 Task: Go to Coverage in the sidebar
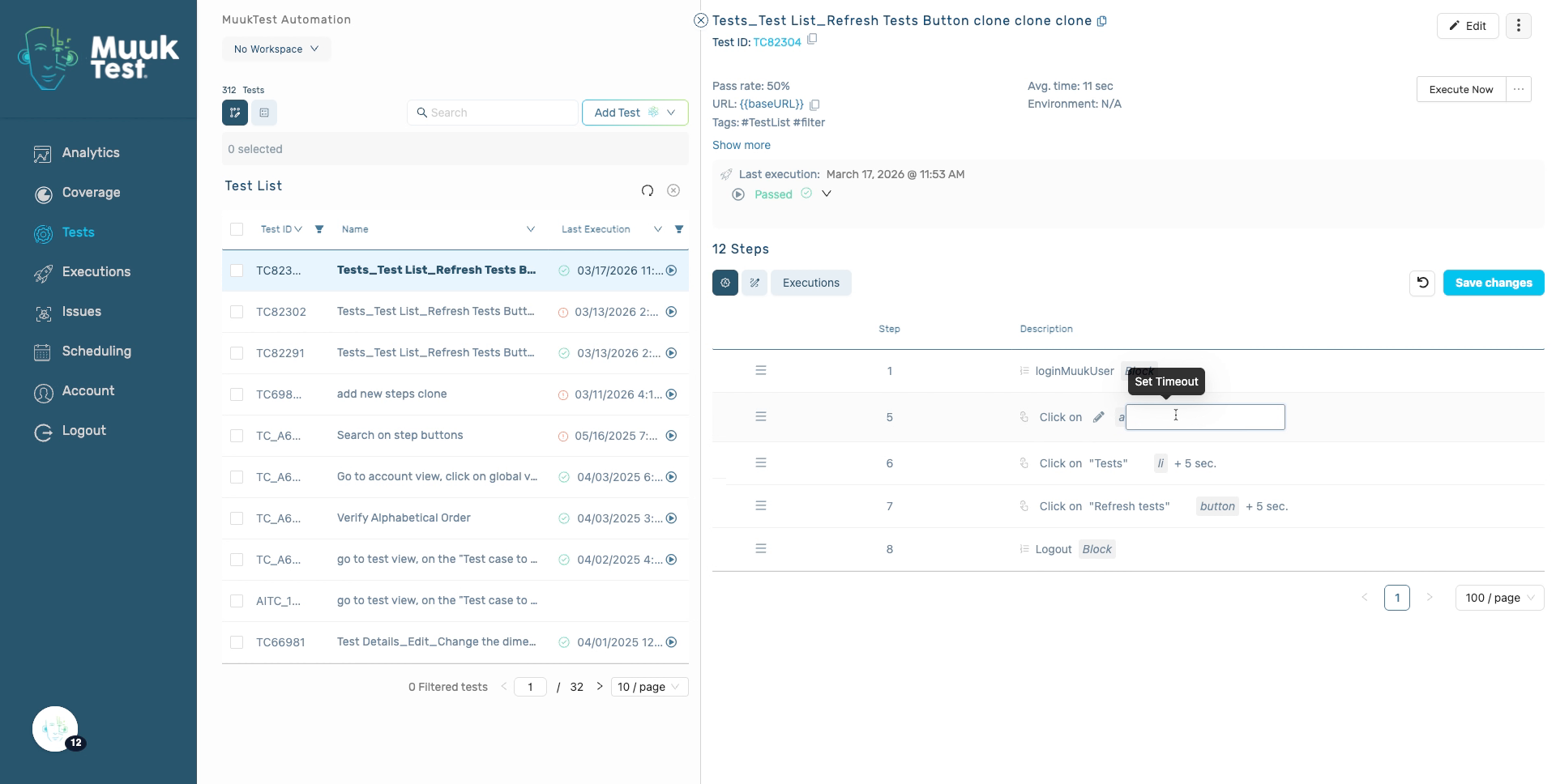coord(91,193)
